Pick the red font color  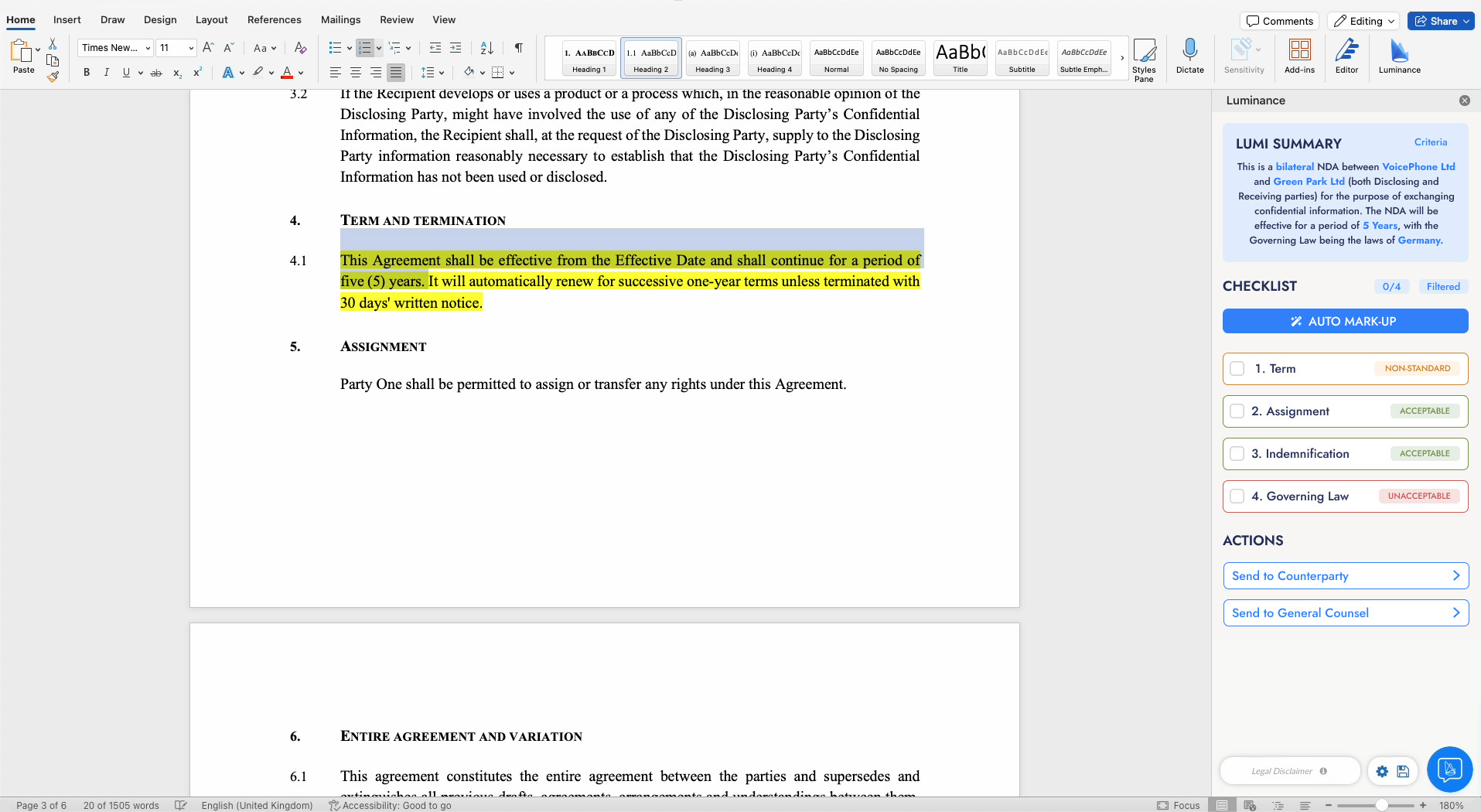(287, 73)
